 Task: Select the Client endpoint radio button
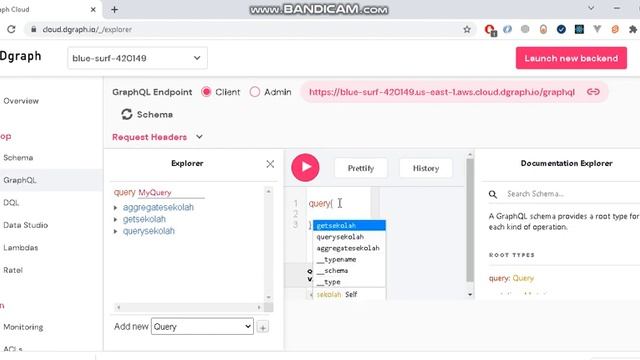[206, 92]
